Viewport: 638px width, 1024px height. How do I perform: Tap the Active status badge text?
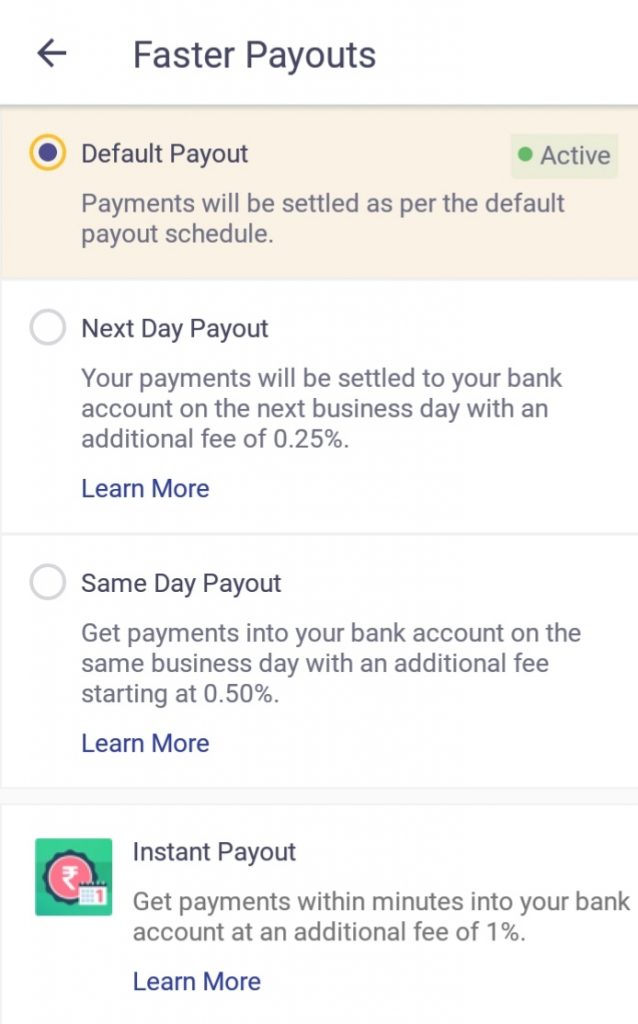pos(575,156)
